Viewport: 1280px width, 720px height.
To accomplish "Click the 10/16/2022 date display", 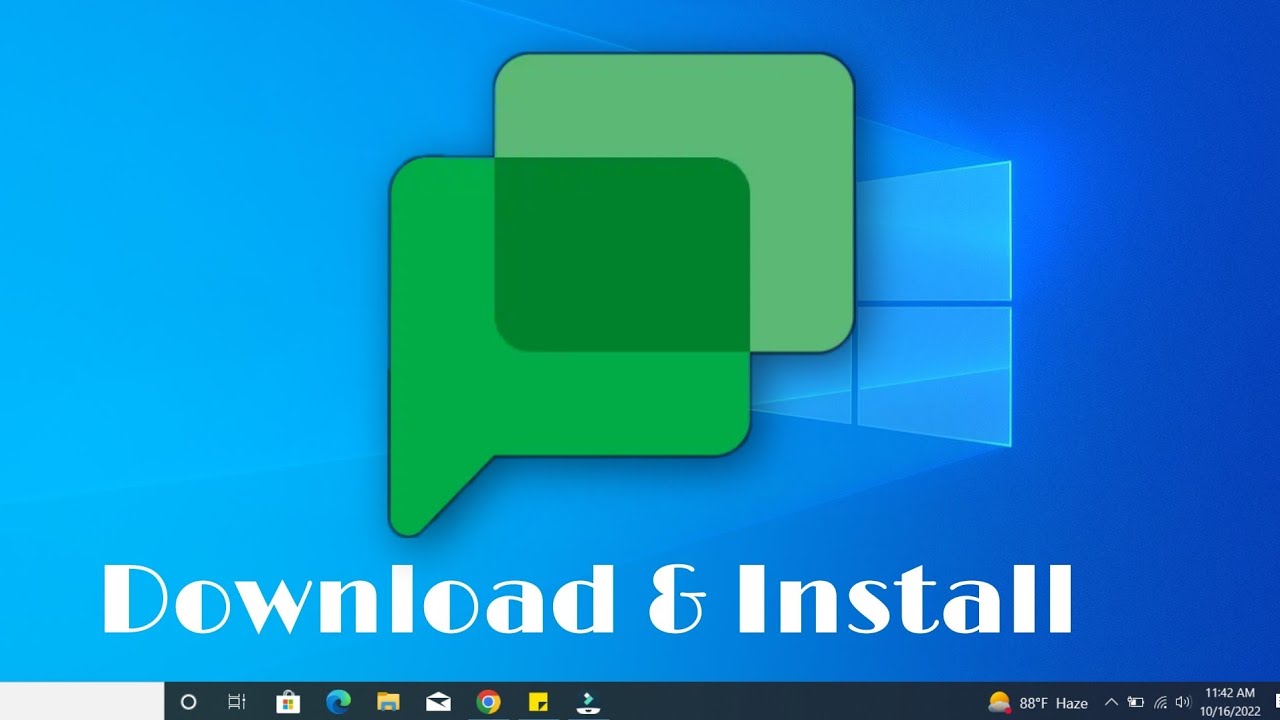I will click(1228, 709).
